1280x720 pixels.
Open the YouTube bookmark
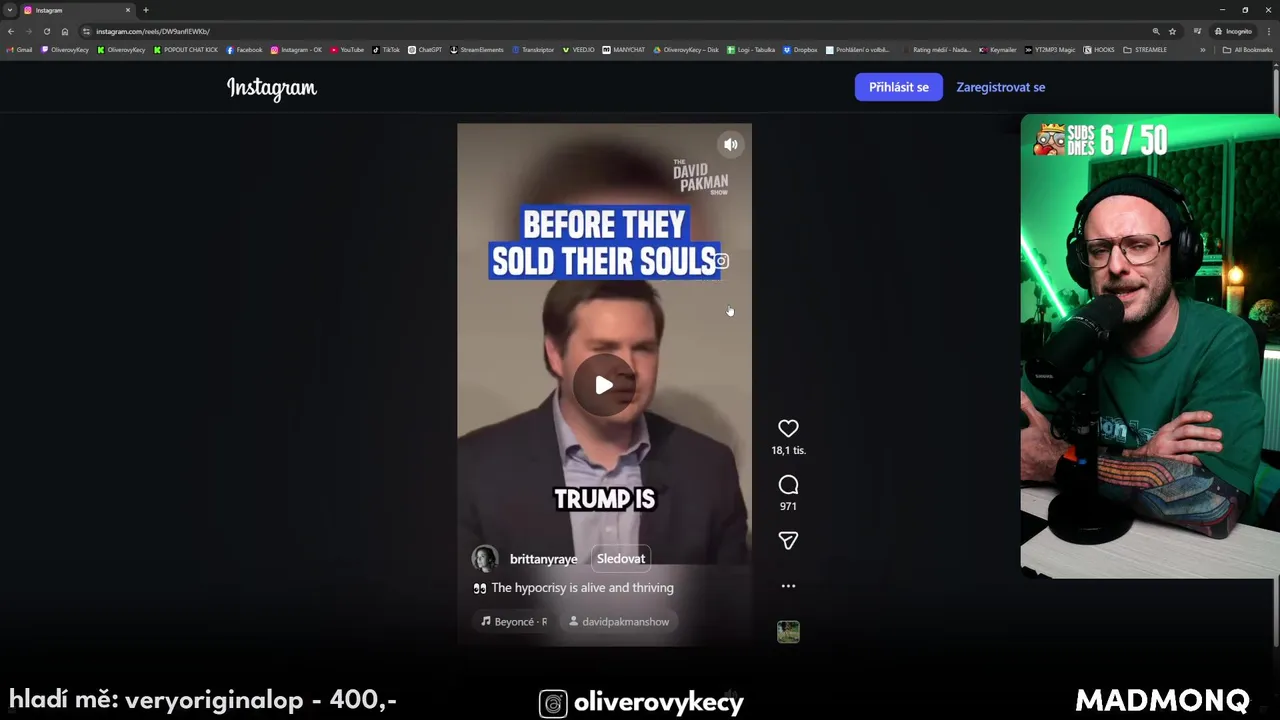pos(347,49)
